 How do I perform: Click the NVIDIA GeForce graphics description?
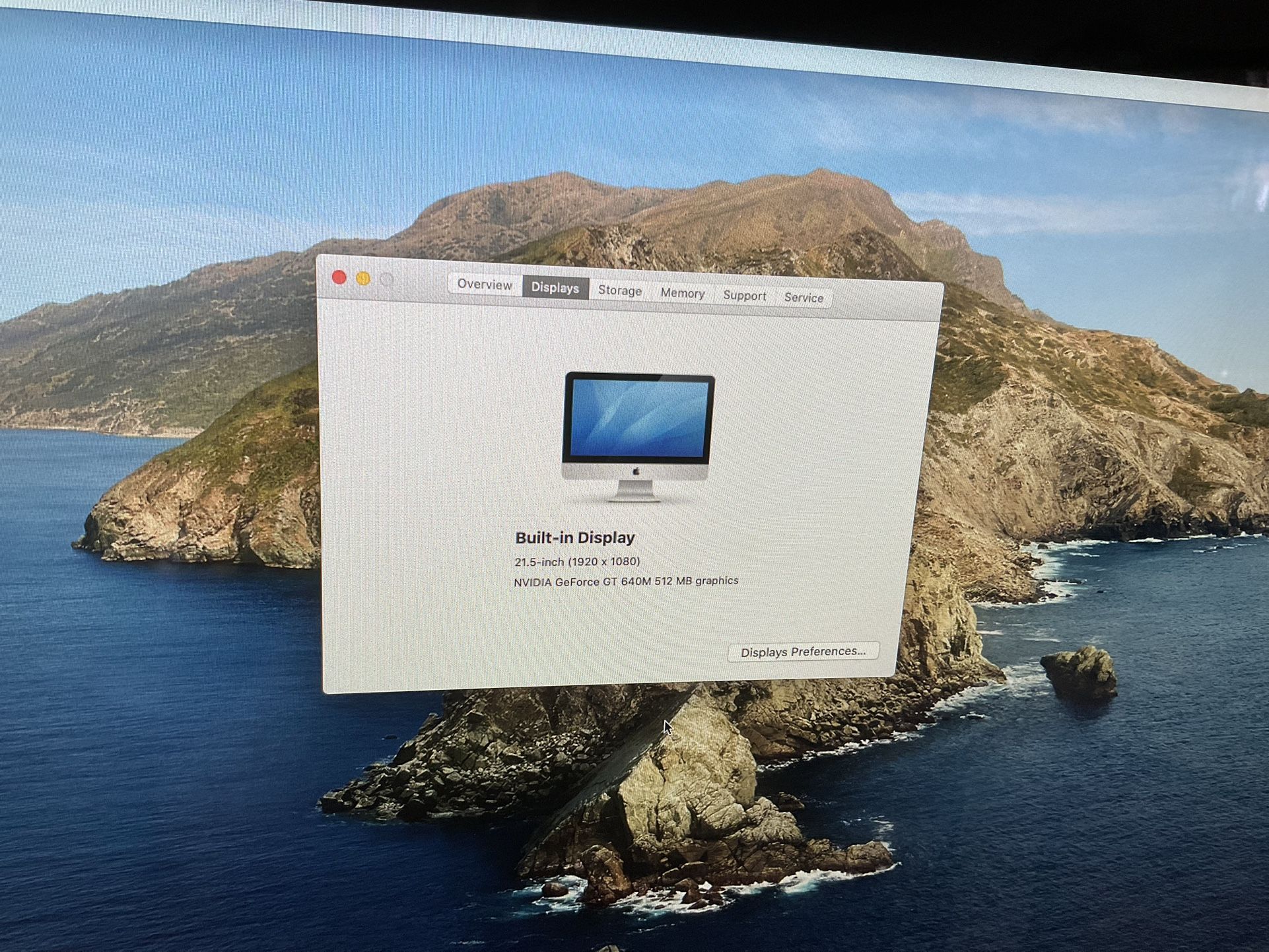(x=626, y=580)
